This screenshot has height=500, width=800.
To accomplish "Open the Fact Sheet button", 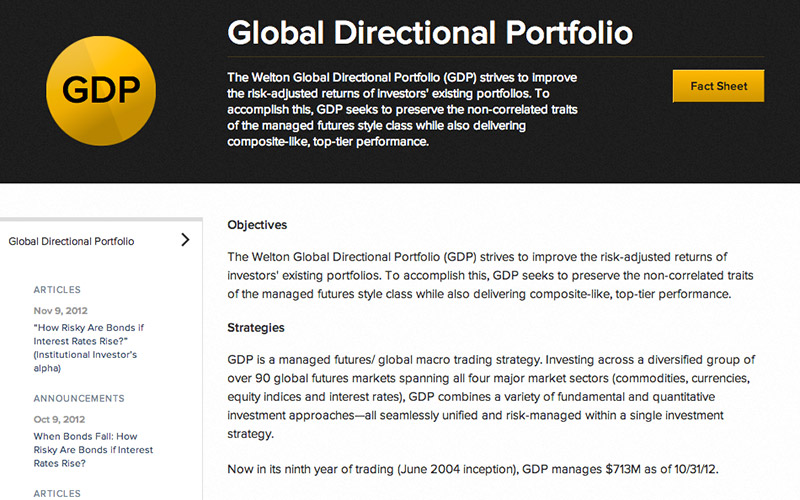I will point(718,86).
